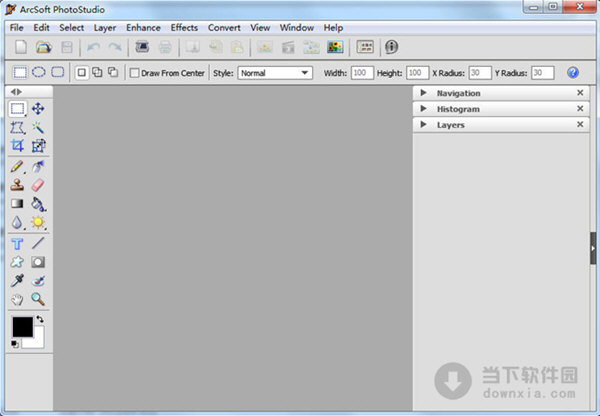Image resolution: width=600 pixels, height=416 pixels.
Task: Open the Window menu
Action: pyautogui.click(x=297, y=28)
